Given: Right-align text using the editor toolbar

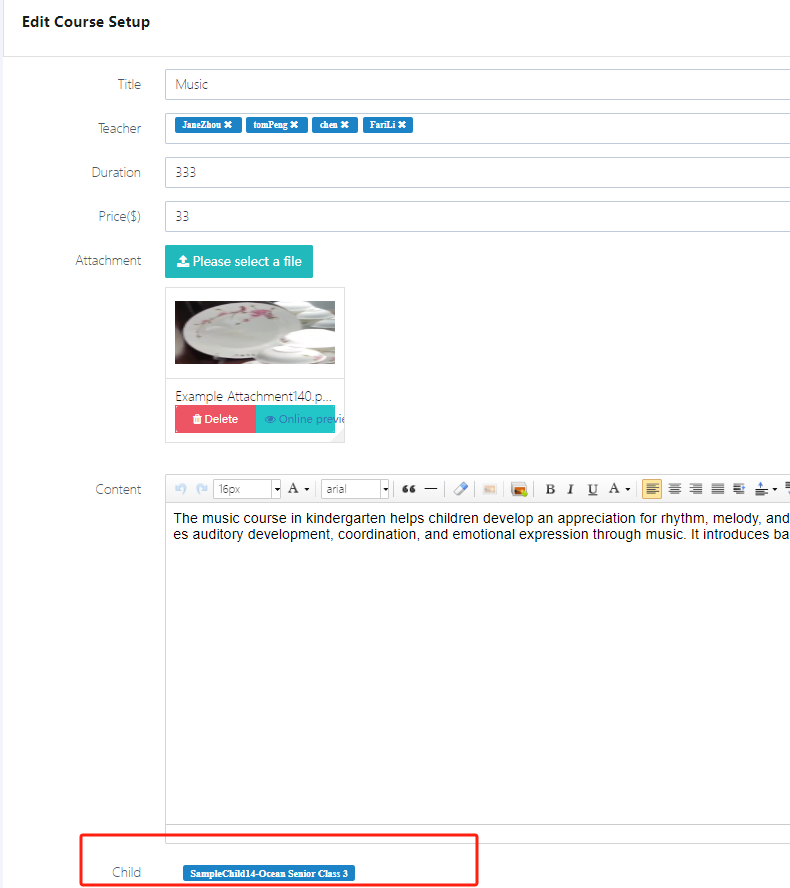Looking at the screenshot, I should pyautogui.click(x=696, y=489).
